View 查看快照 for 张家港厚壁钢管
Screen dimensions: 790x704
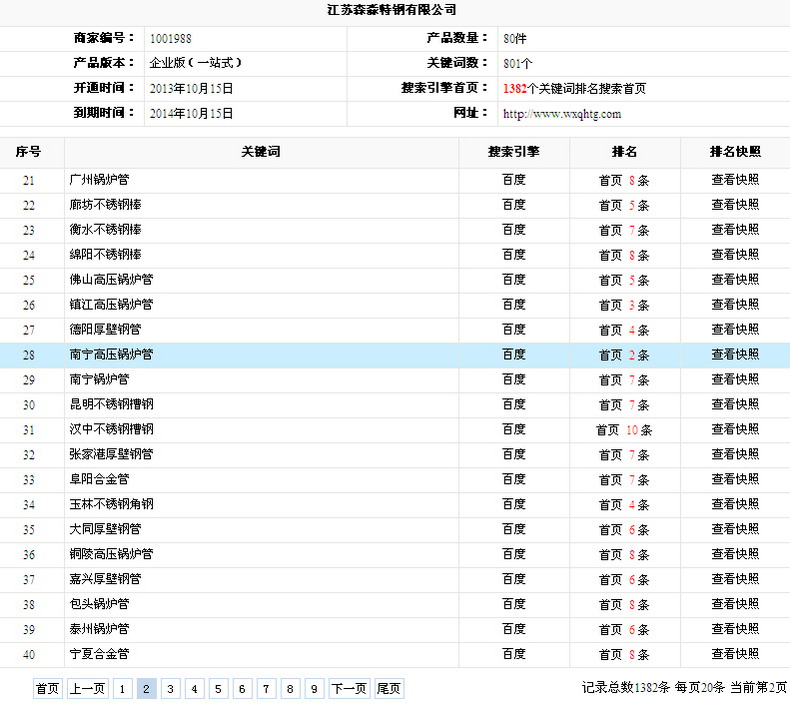pos(735,455)
